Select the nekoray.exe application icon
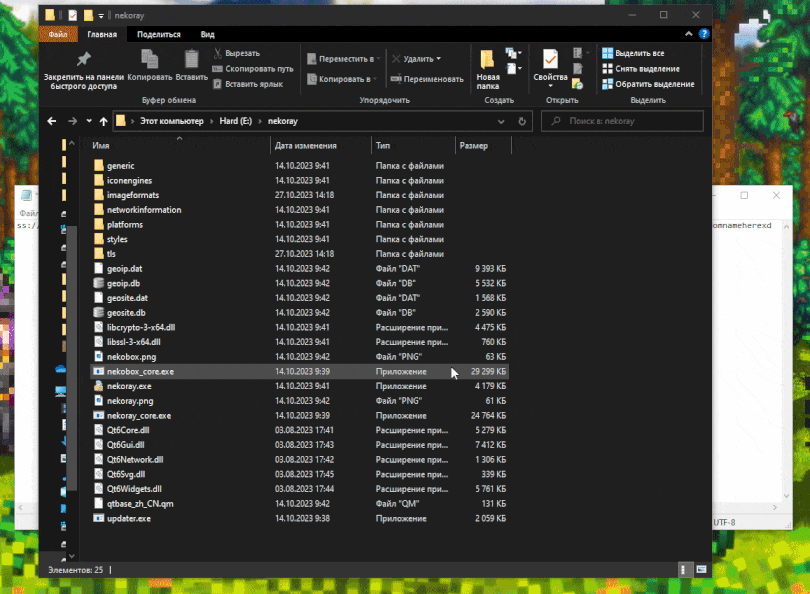The width and height of the screenshot is (810, 594). pyautogui.click(x=99, y=386)
